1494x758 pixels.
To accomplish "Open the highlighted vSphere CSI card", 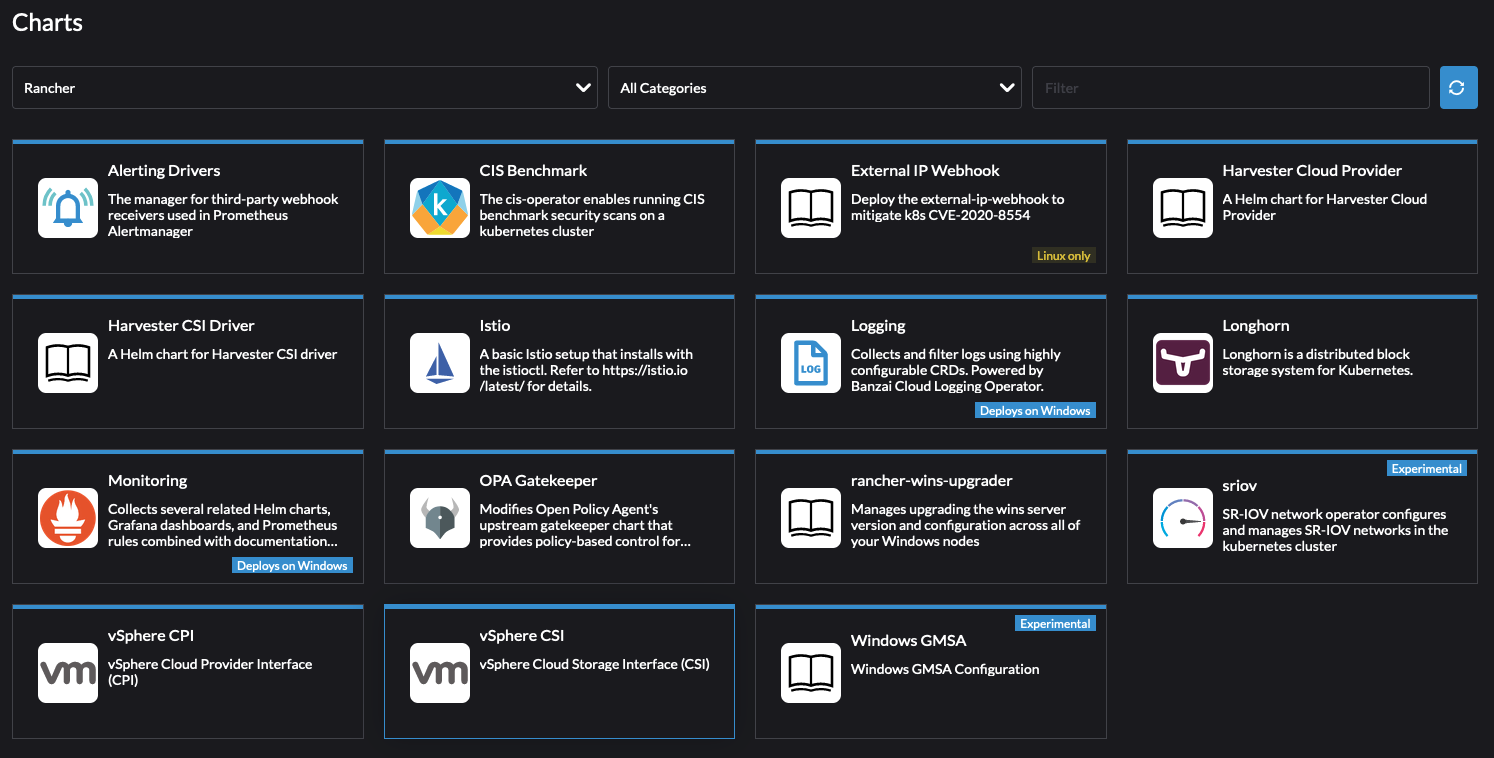I will [x=559, y=671].
